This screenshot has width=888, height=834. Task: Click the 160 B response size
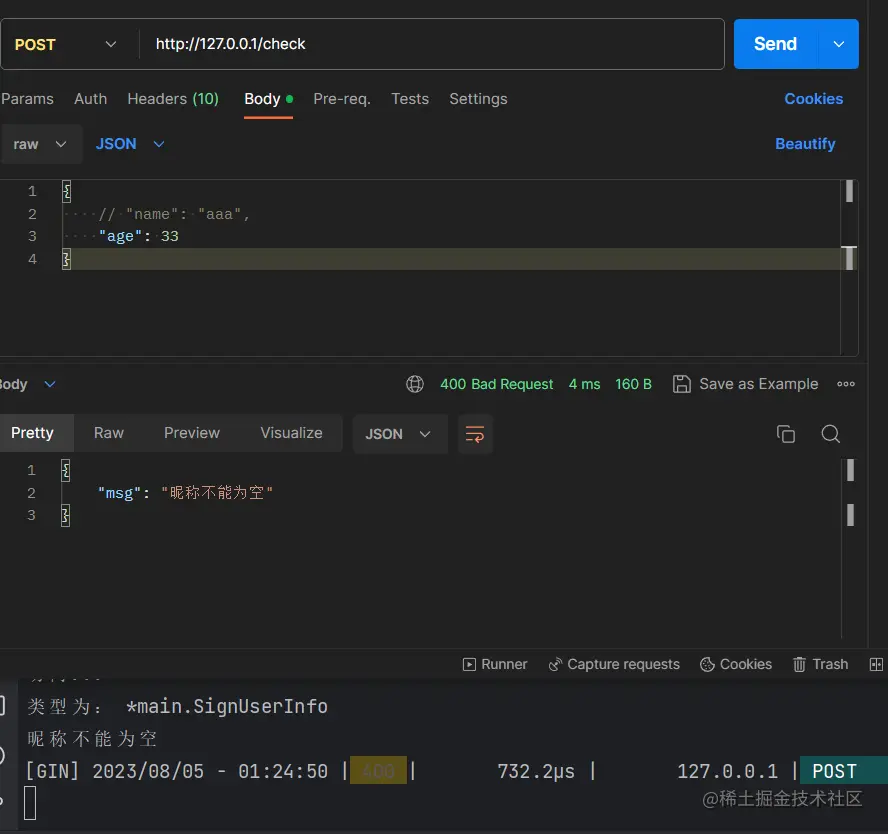coord(633,384)
